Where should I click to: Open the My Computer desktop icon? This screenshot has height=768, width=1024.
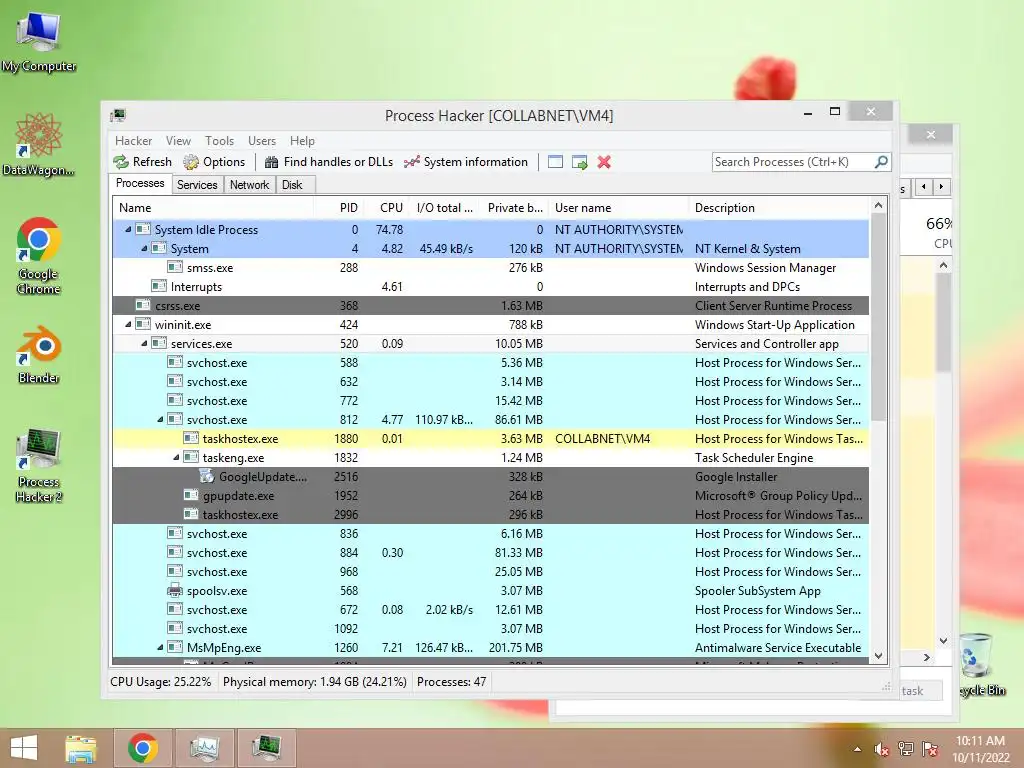[x=38, y=42]
